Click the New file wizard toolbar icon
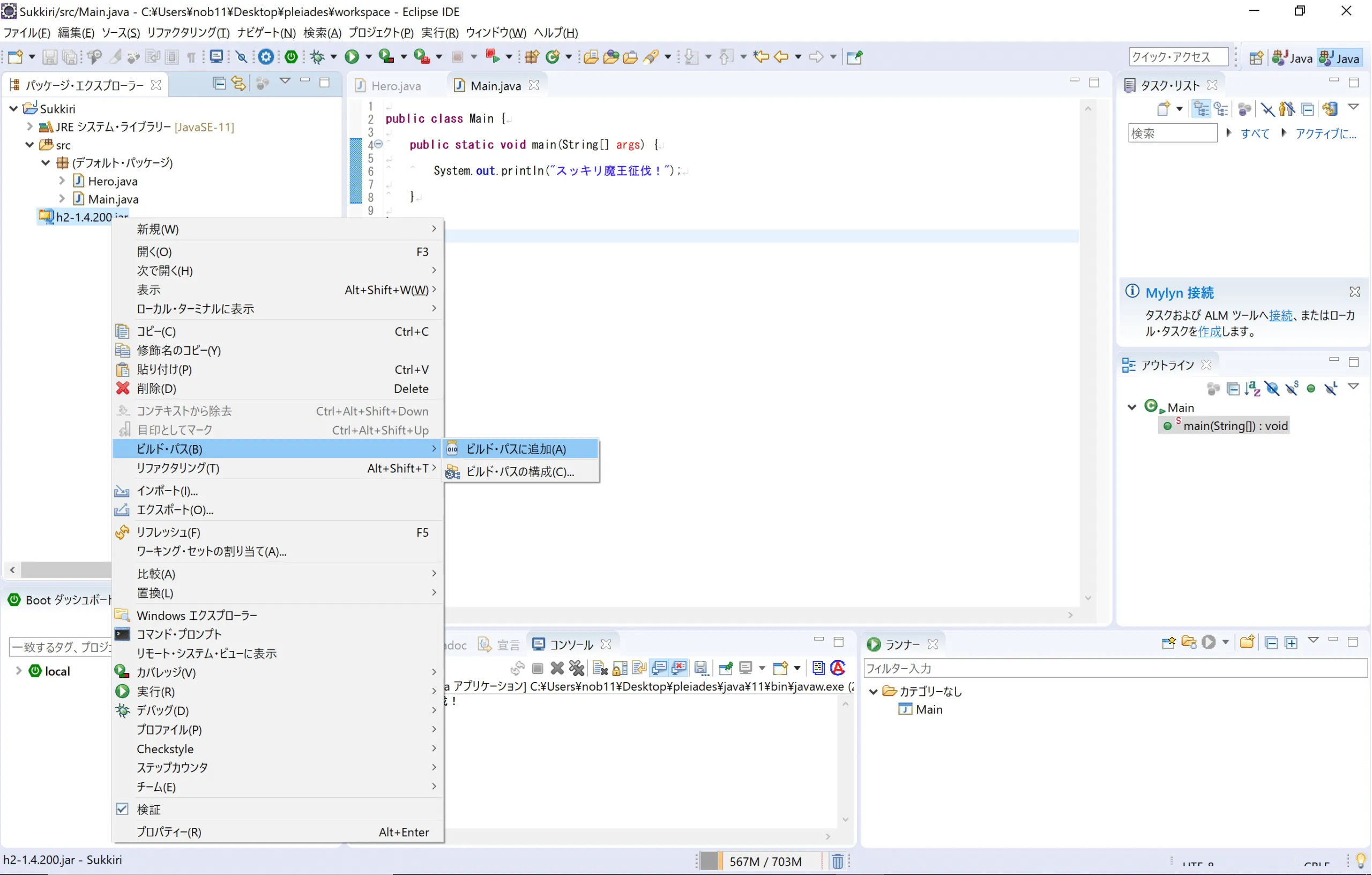 tap(16, 56)
